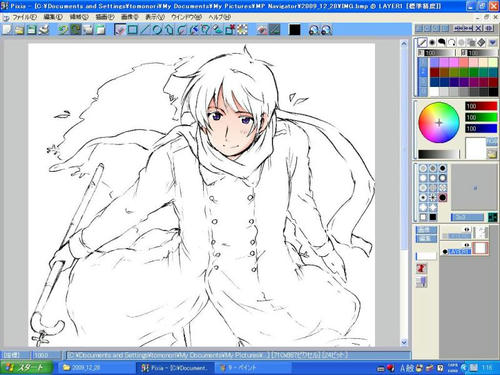Click the scroll-down arrow of canvas scrollbar

click(x=404, y=342)
